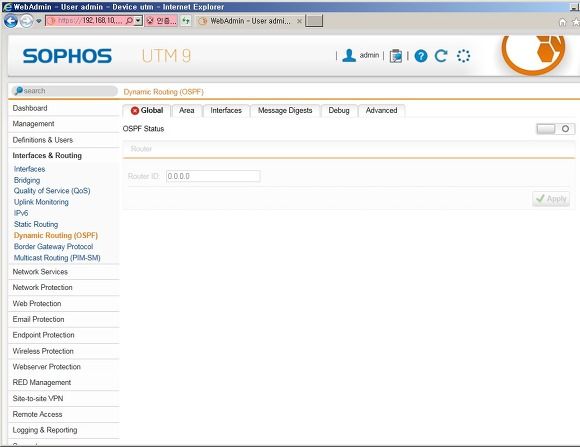Expand the Management menu

(x=64, y=124)
